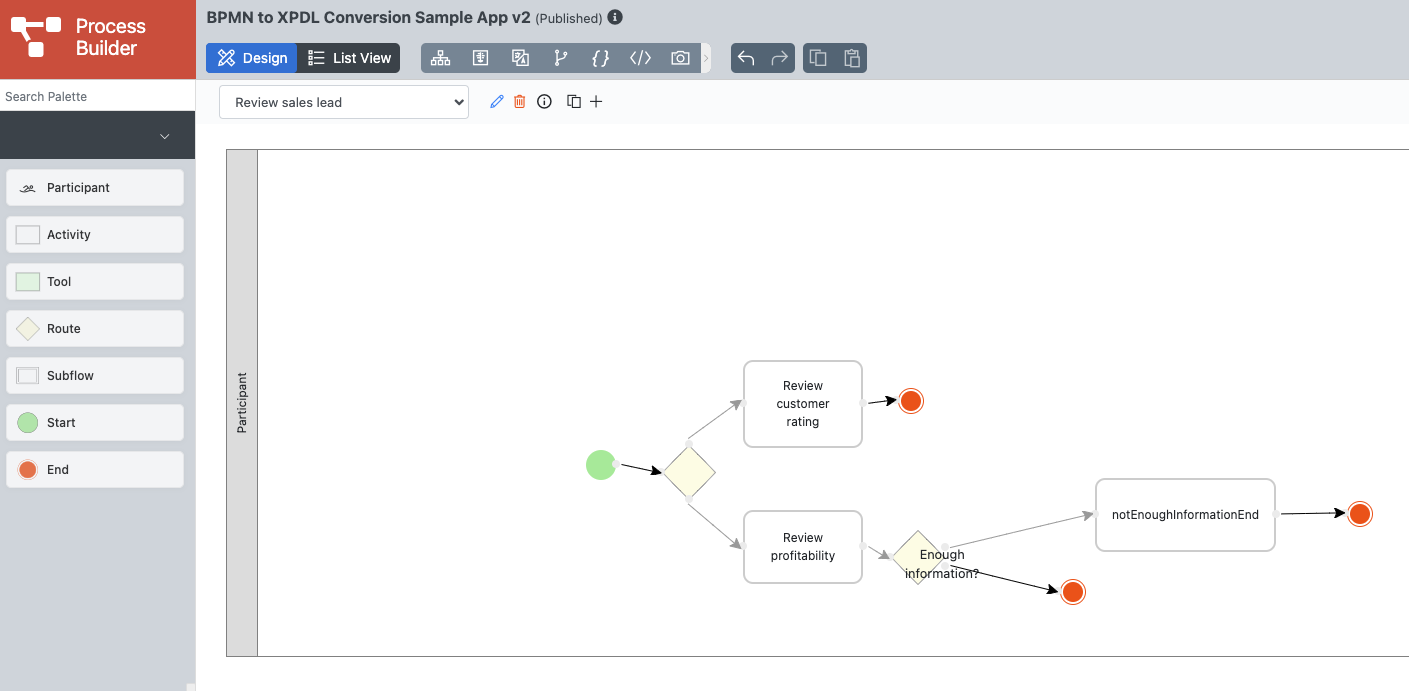Select end node after Review customer rating

pos(910,401)
